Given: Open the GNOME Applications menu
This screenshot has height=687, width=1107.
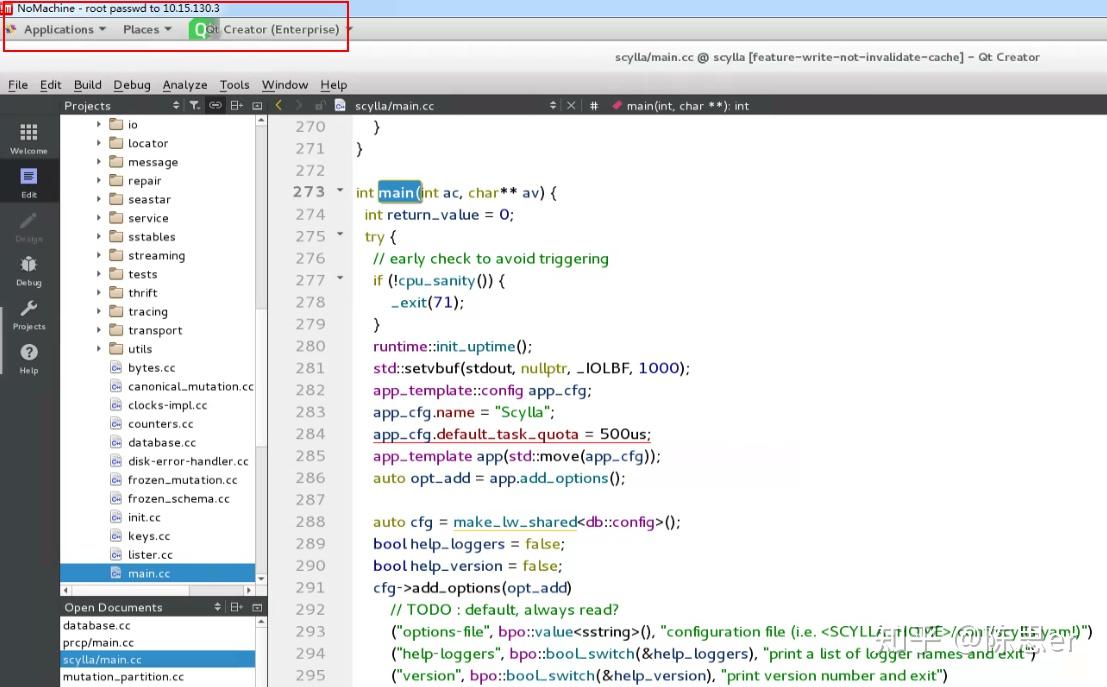Looking at the screenshot, I should pos(59,29).
